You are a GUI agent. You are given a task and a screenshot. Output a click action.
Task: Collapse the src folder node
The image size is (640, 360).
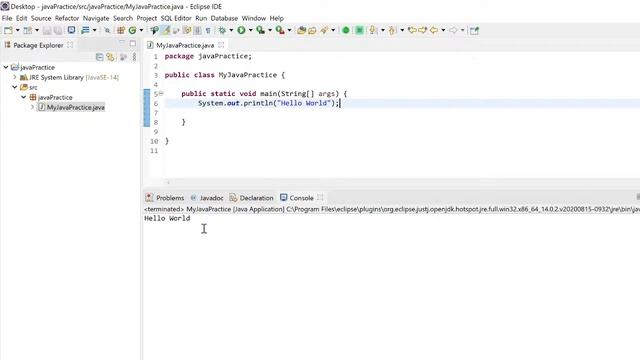(x=15, y=87)
